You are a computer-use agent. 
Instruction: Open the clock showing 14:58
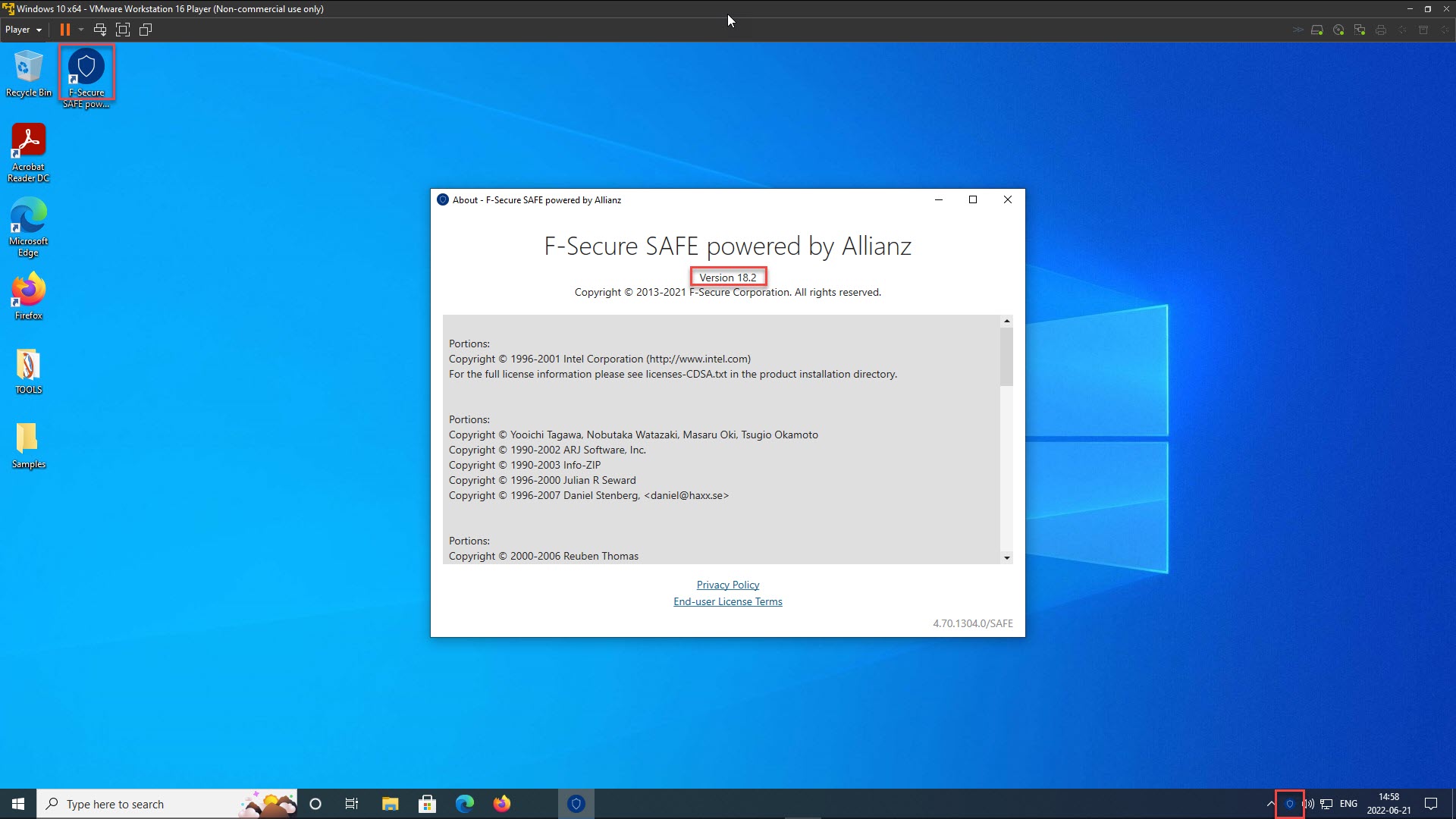1389,804
